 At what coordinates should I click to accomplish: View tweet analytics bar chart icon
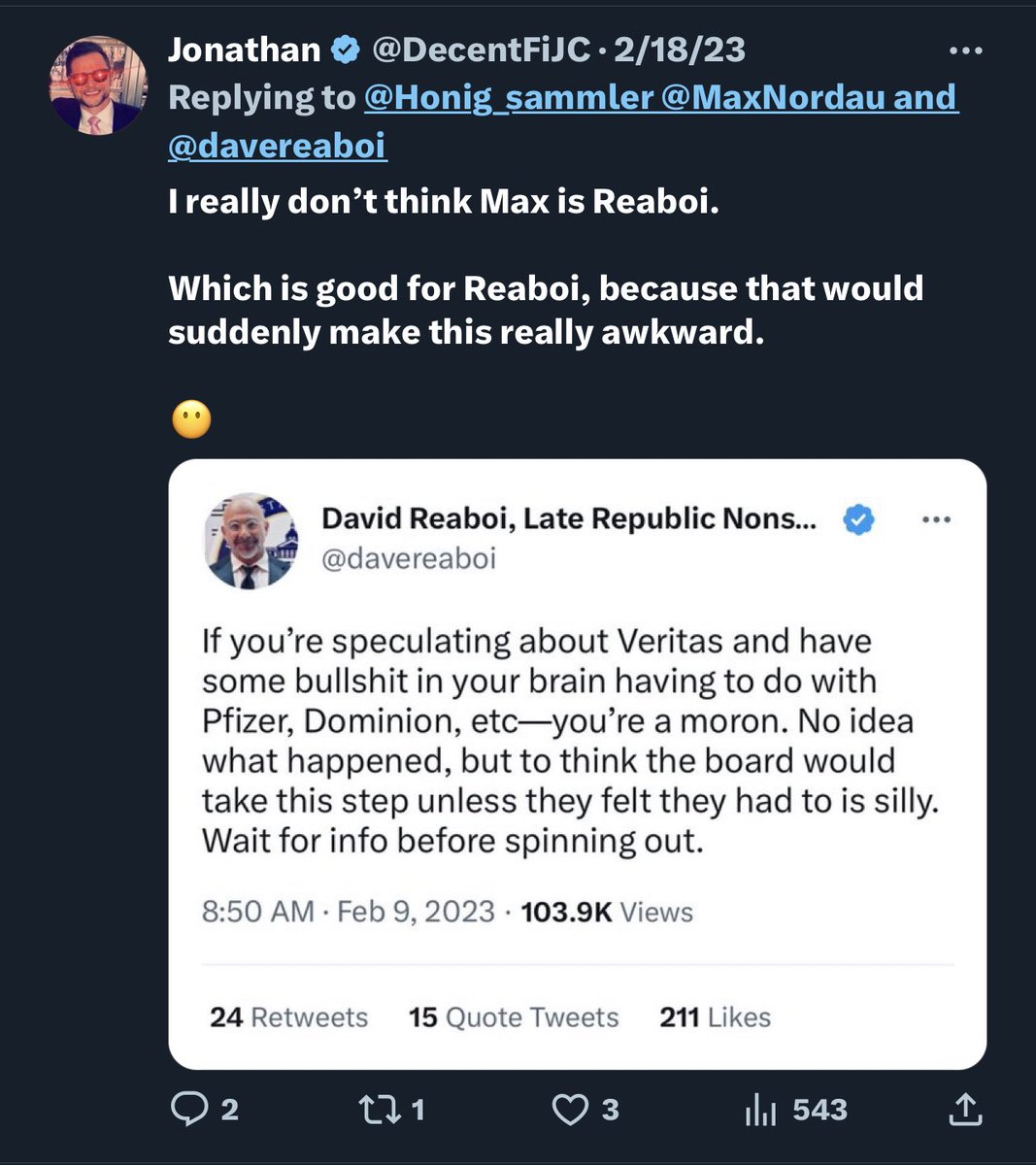pyautogui.click(x=759, y=1109)
